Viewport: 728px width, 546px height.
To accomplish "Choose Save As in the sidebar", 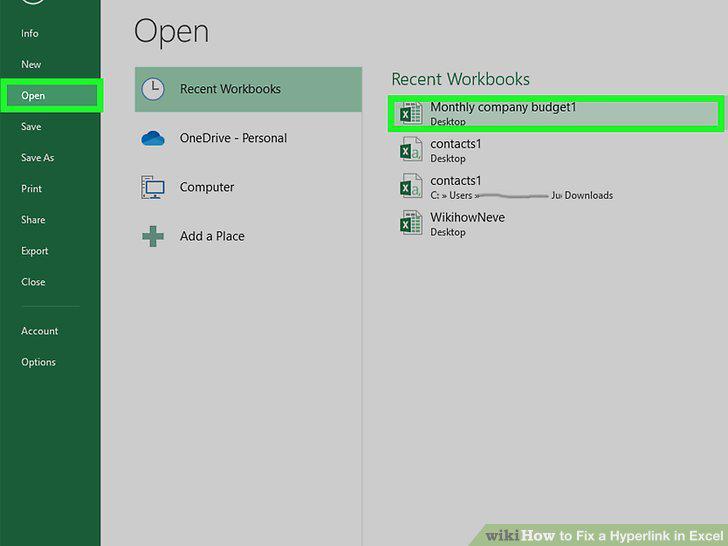I will tap(38, 158).
